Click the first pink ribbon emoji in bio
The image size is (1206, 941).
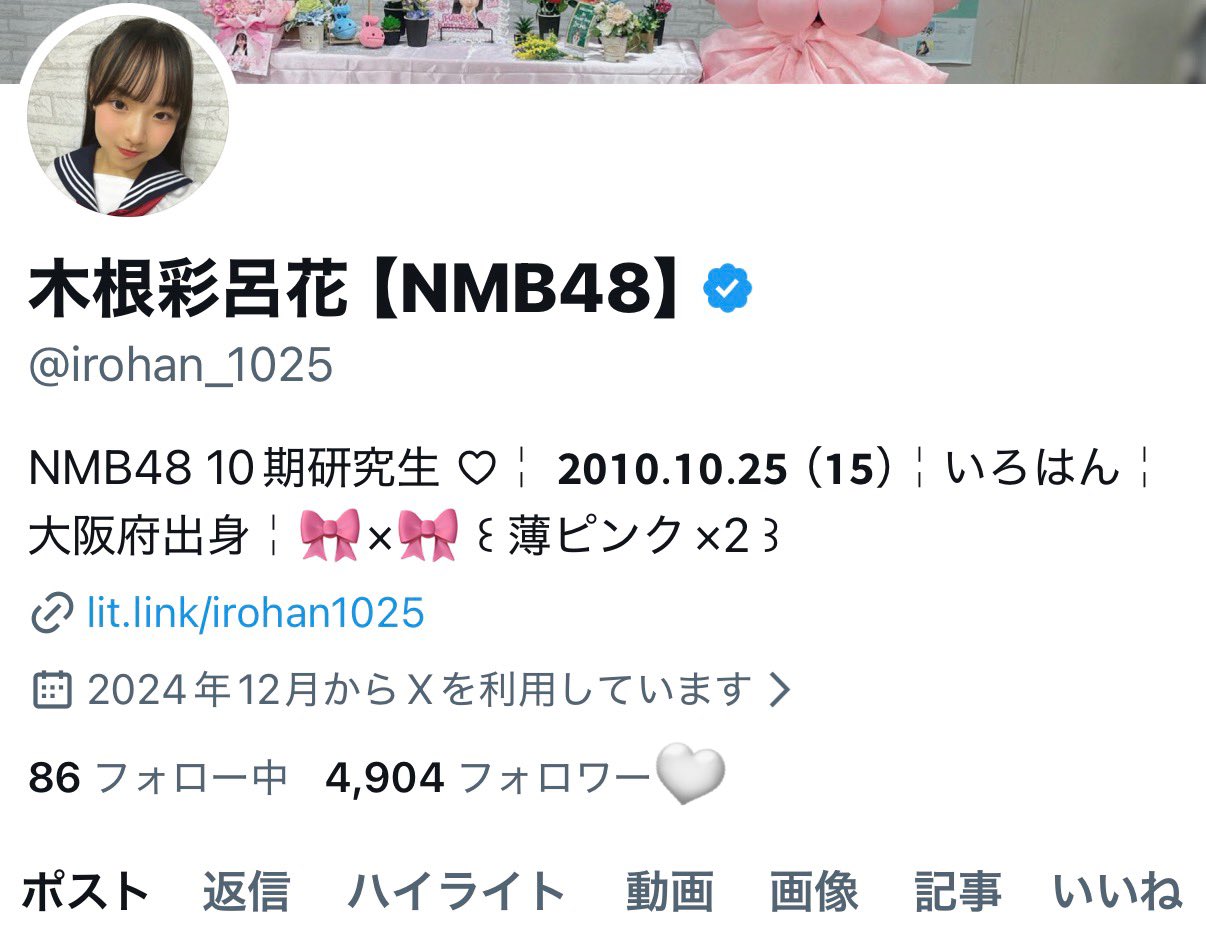point(329,536)
